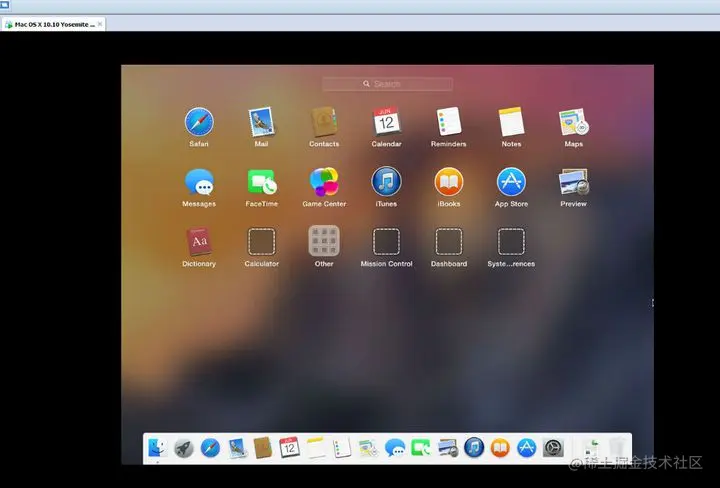Open the Trash in the Dock
720x488 pixels.
coord(618,448)
